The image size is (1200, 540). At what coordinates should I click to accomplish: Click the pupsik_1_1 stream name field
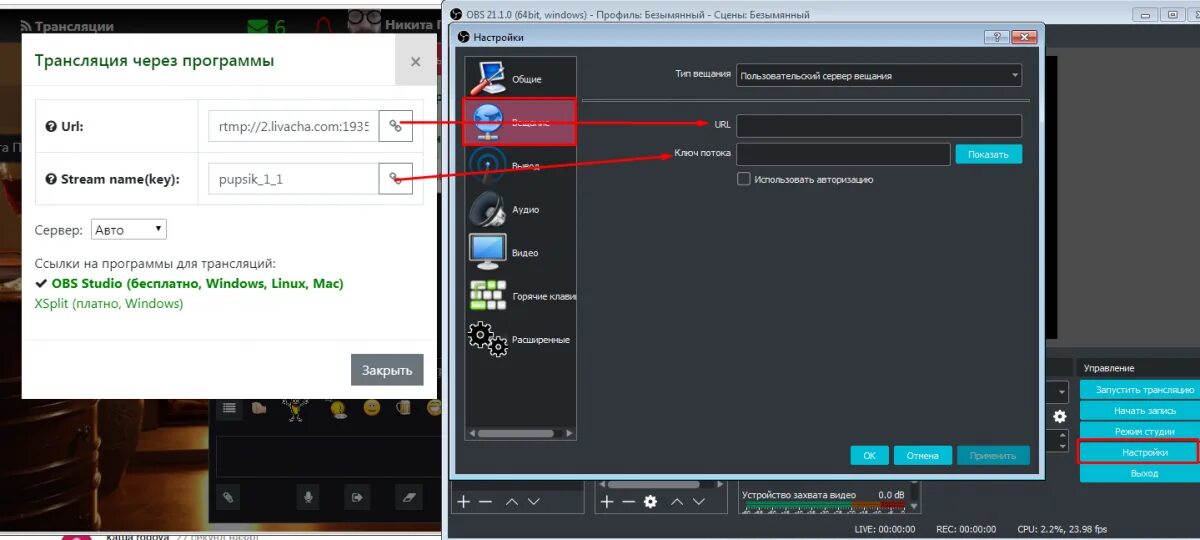[294, 179]
